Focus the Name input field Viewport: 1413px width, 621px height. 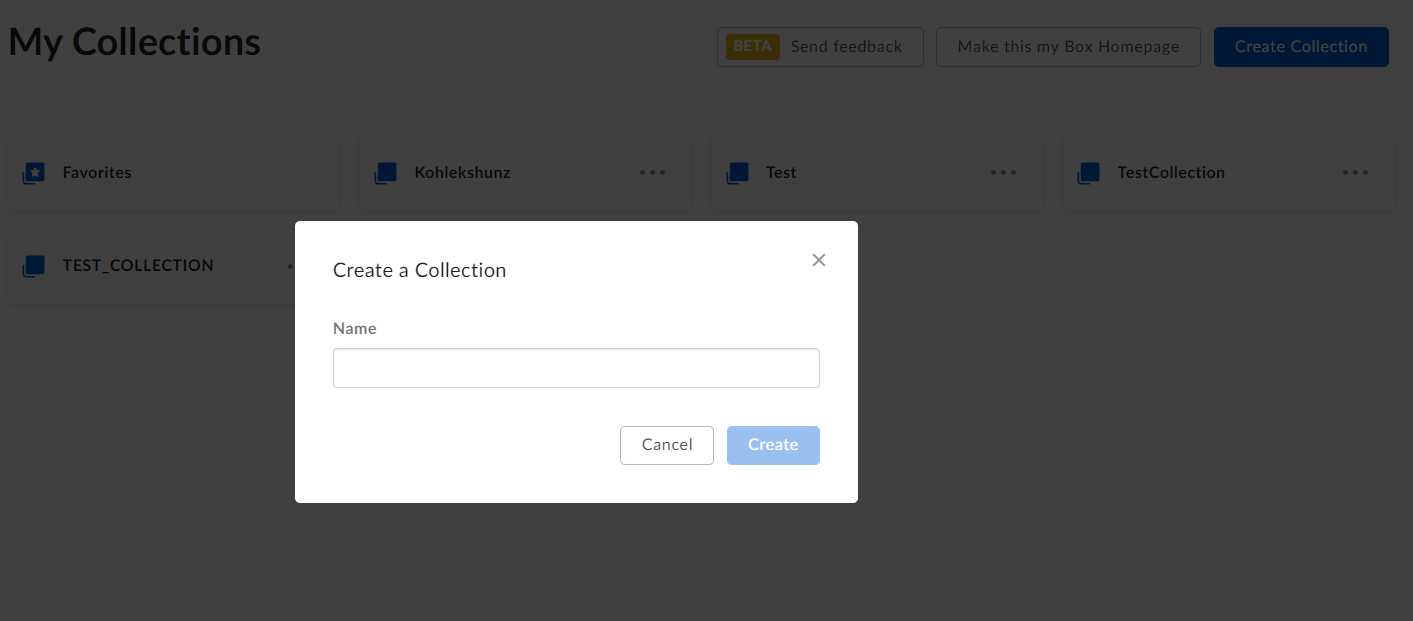coord(576,368)
